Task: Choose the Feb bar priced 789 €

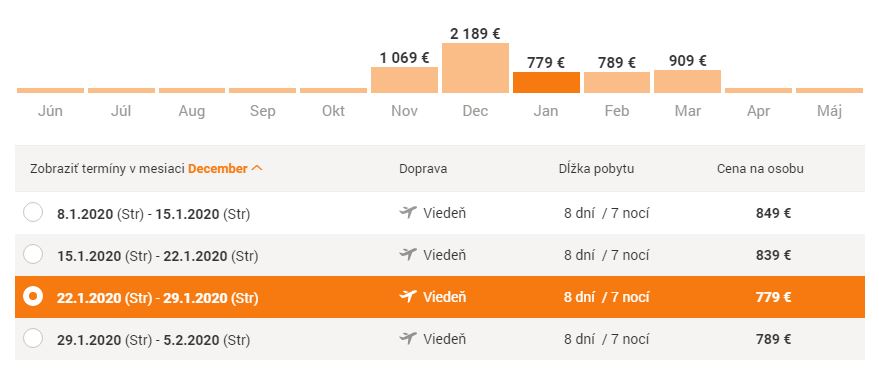Action: point(617,82)
